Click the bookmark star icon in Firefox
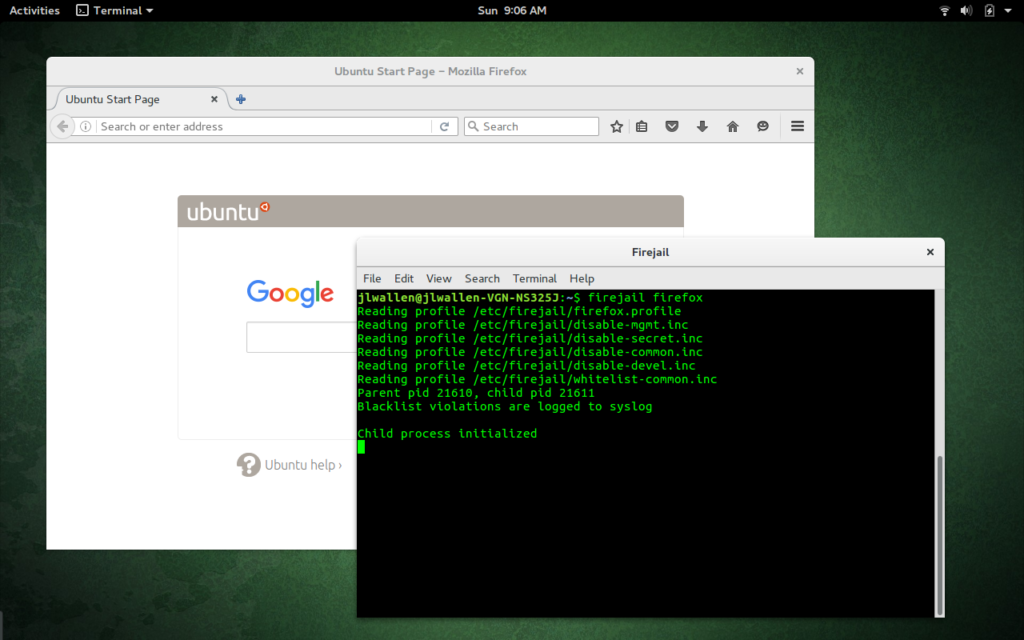 616,126
